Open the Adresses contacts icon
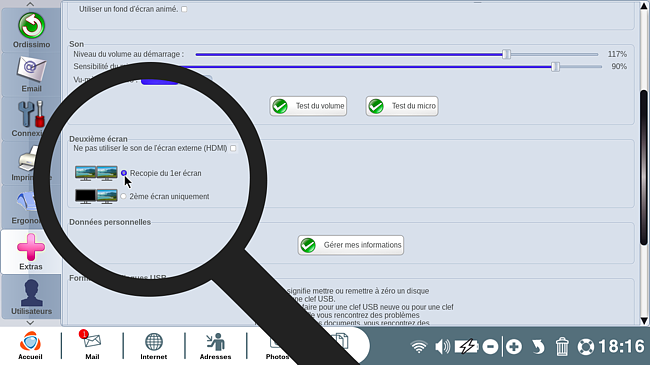This screenshot has height=365, width=650. tap(215, 346)
